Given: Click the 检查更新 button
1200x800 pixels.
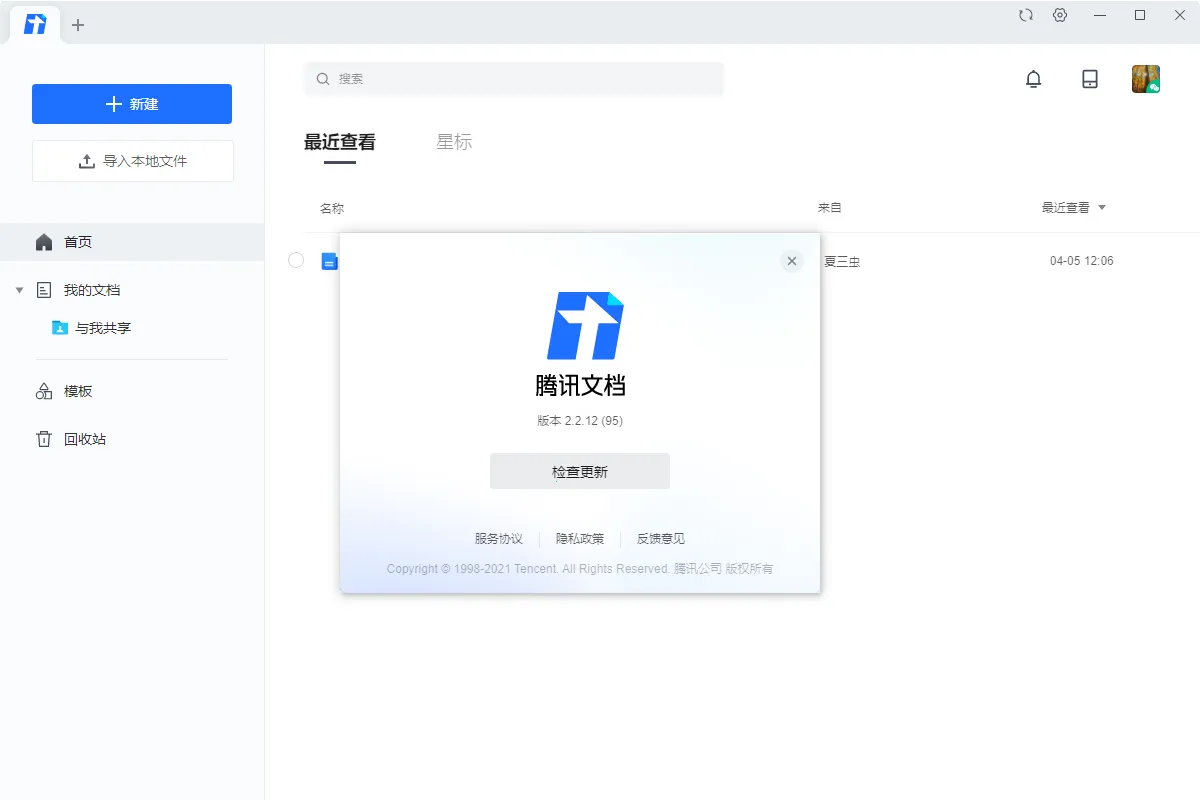Looking at the screenshot, I should tap(580, 471).
